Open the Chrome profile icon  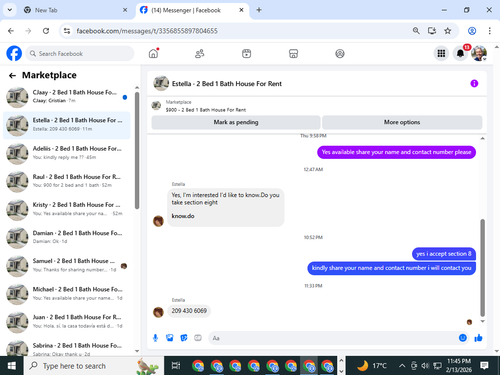click(472, 31)
